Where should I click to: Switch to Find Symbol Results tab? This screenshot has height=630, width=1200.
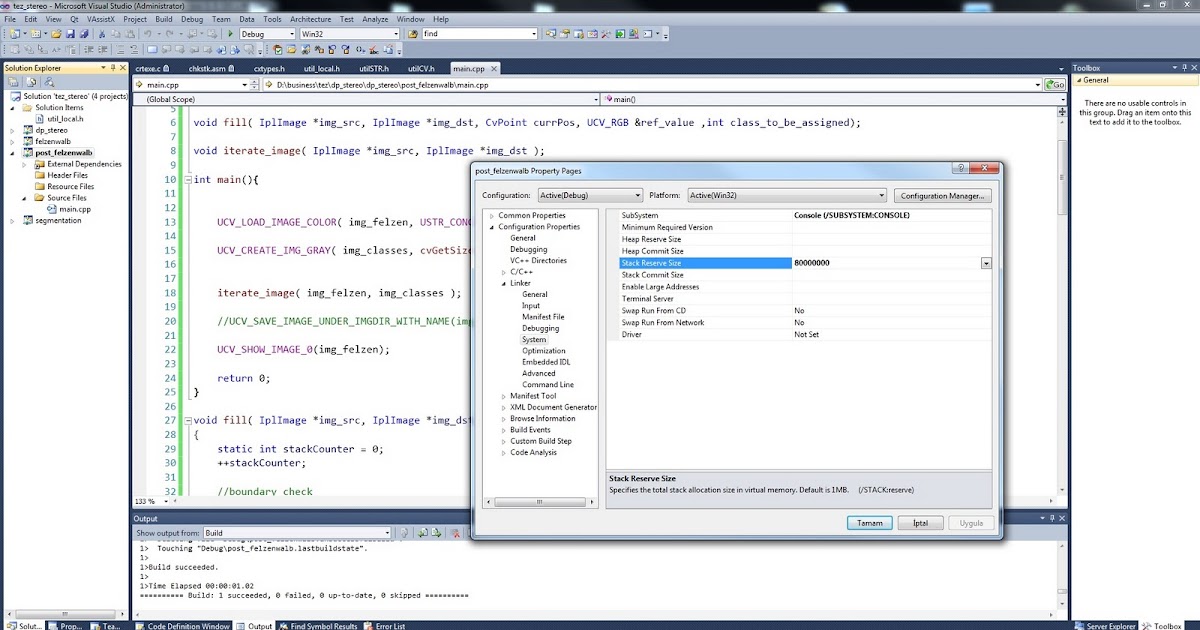pos(318,625)
